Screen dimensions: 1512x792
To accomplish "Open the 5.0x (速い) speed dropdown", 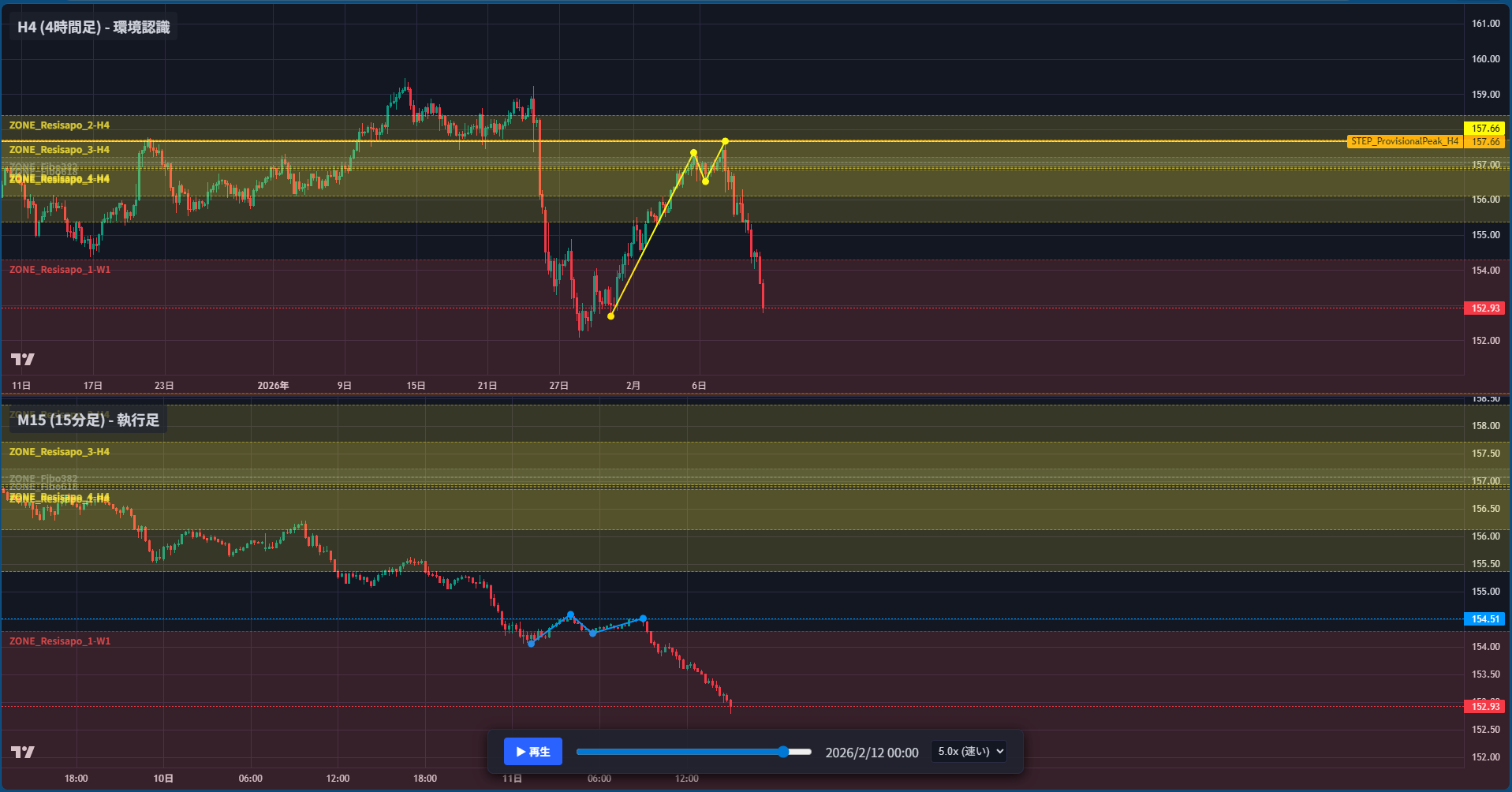I will [x=969, y=752].
